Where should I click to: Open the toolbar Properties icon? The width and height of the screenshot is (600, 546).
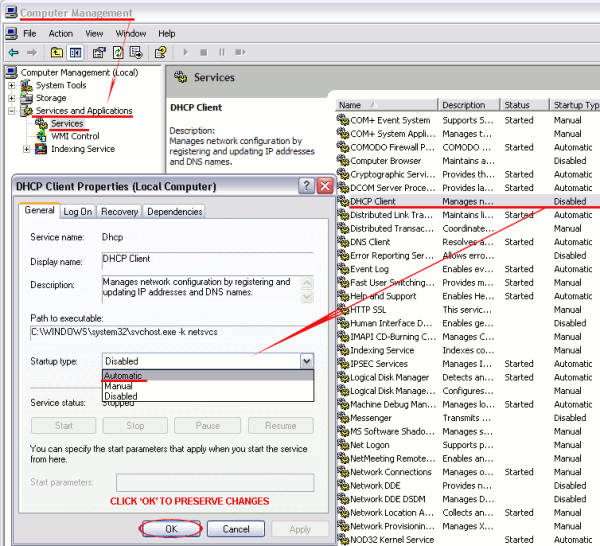99,52
